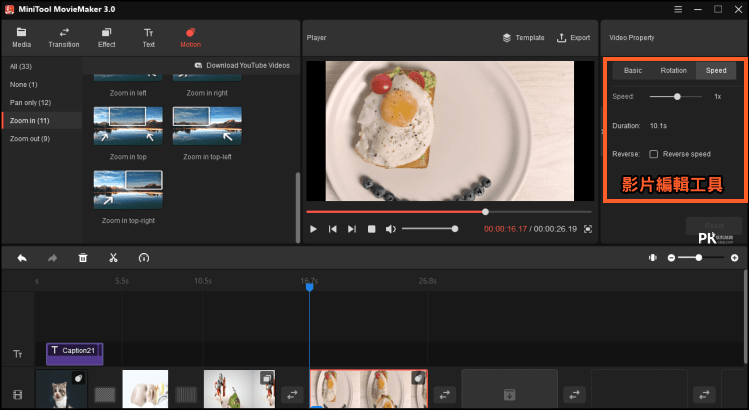
Task: Zoom timeline to fit icon
Action: point(653,258)
